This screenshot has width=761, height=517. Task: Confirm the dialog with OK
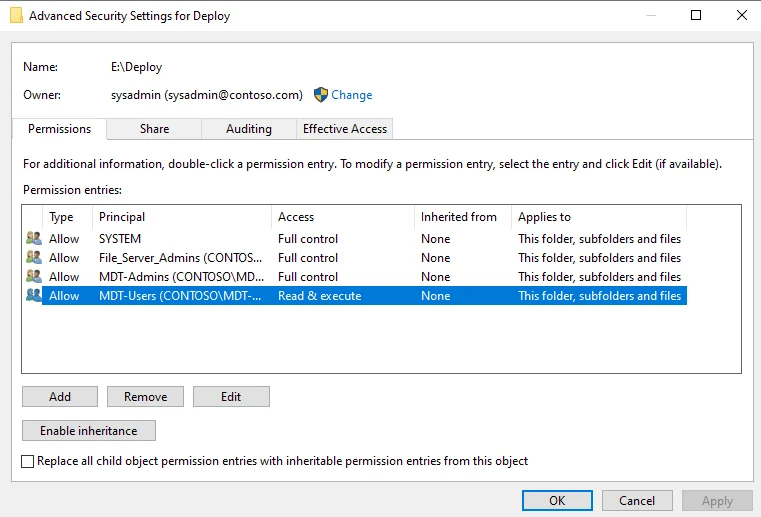(x=557, y=500)
